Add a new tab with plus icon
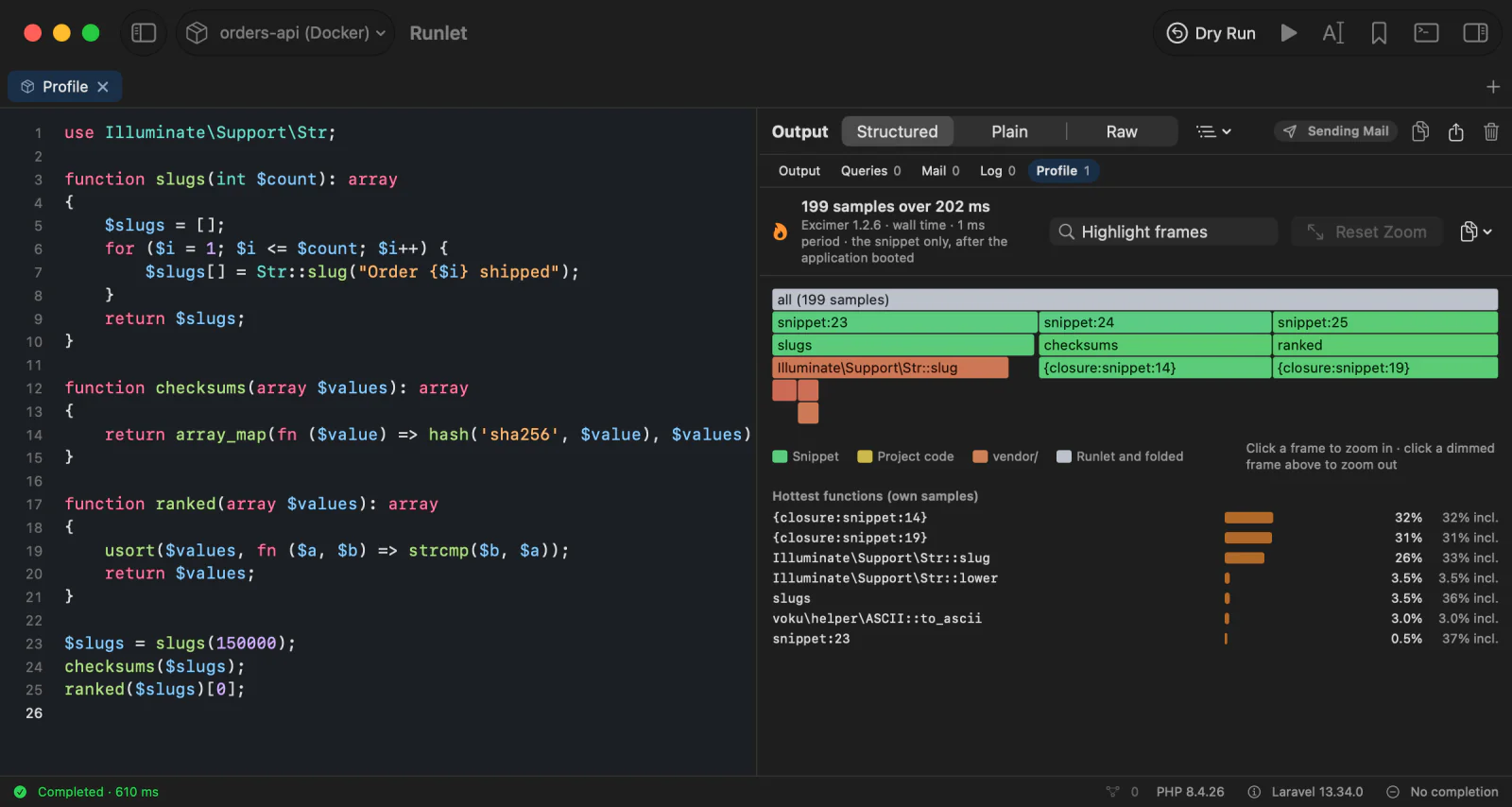This screenshot has width=1512, height=807. [1493, 87]
